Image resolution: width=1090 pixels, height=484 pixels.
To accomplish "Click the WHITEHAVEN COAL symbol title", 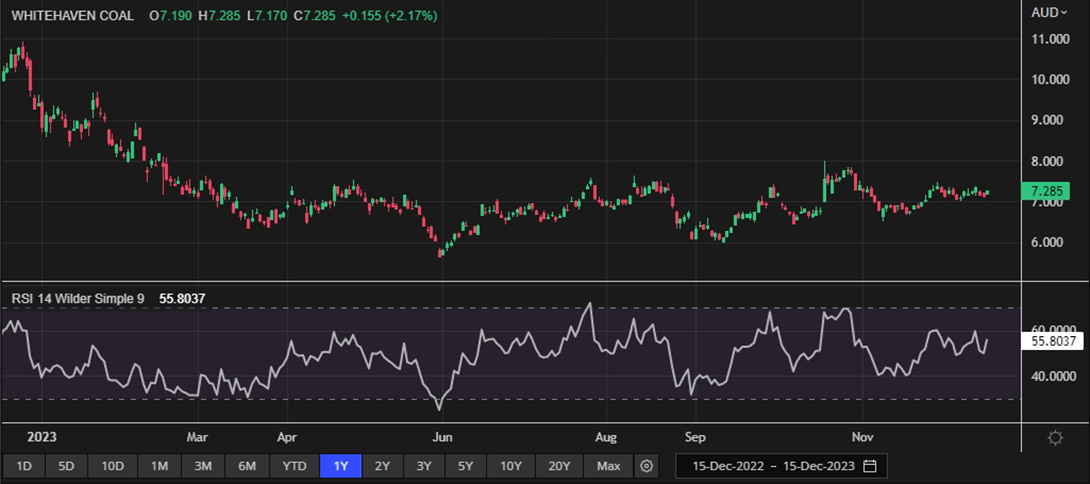I will click(72, 15).
